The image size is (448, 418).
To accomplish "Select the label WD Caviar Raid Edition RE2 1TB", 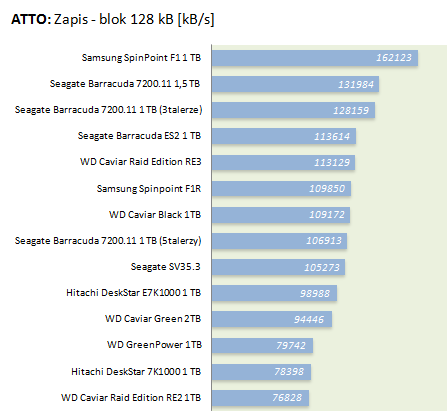I will point(131,398).
